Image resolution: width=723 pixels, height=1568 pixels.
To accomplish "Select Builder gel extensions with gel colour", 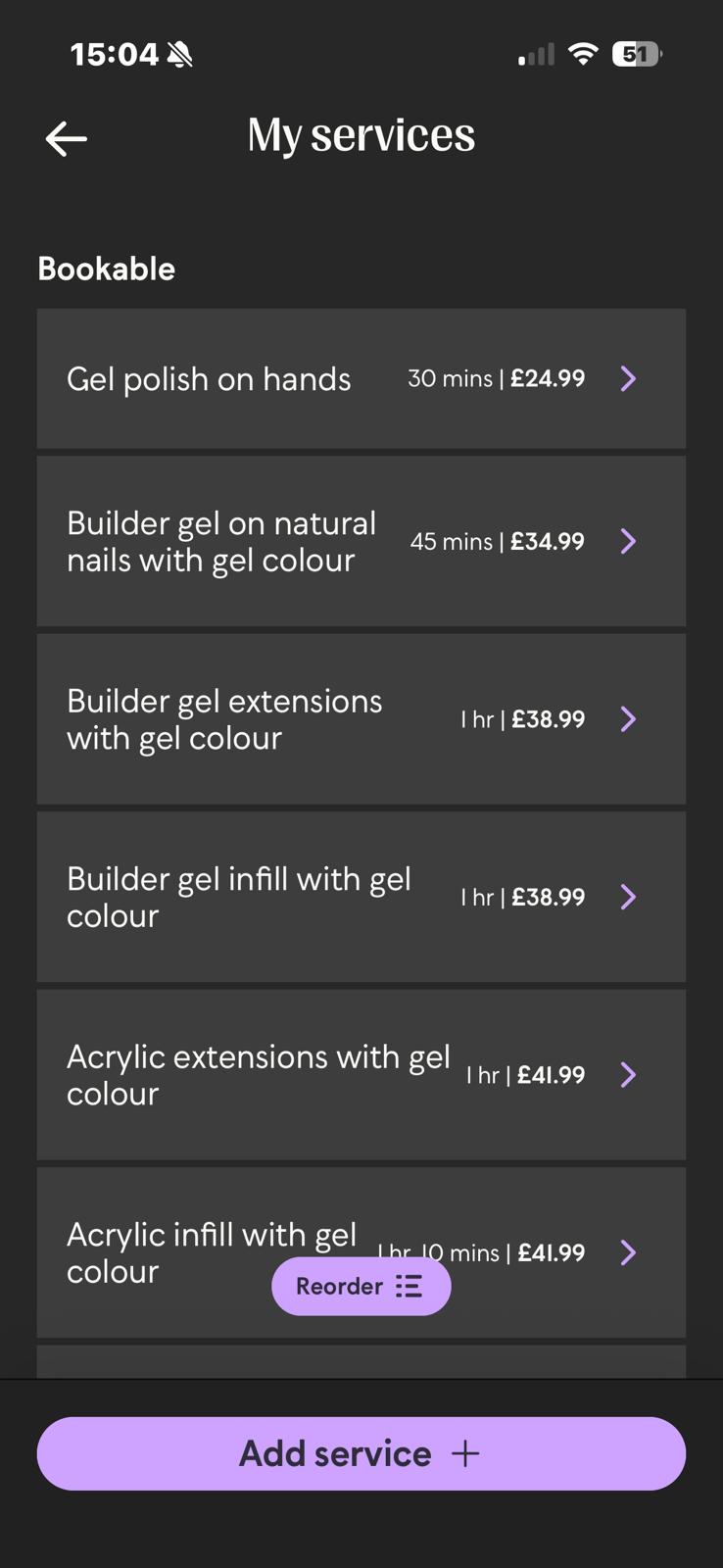I will (224, 719).
